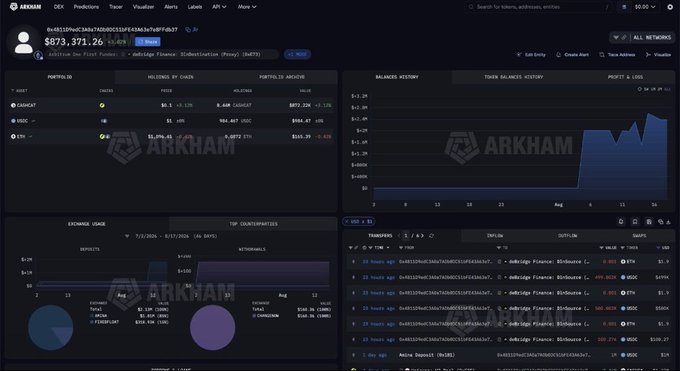
Task: Go to the previous transfers page arrow
Action: click(x=399, y=236)
